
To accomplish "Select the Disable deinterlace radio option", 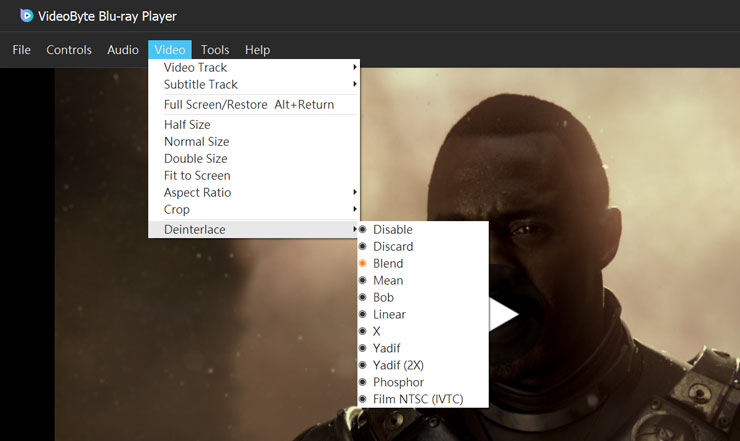I will point(392,230).
